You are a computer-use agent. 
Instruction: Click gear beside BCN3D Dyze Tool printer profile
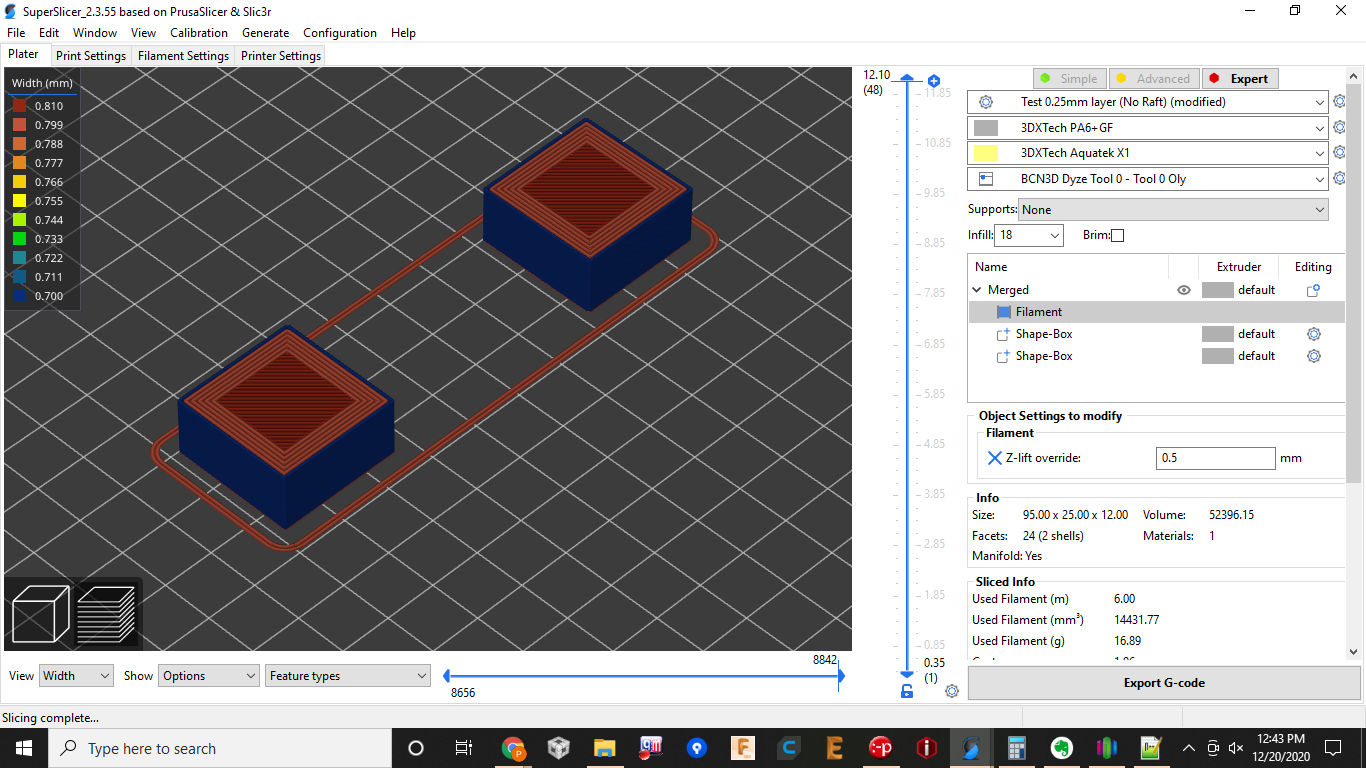(x=1339, y=178)
